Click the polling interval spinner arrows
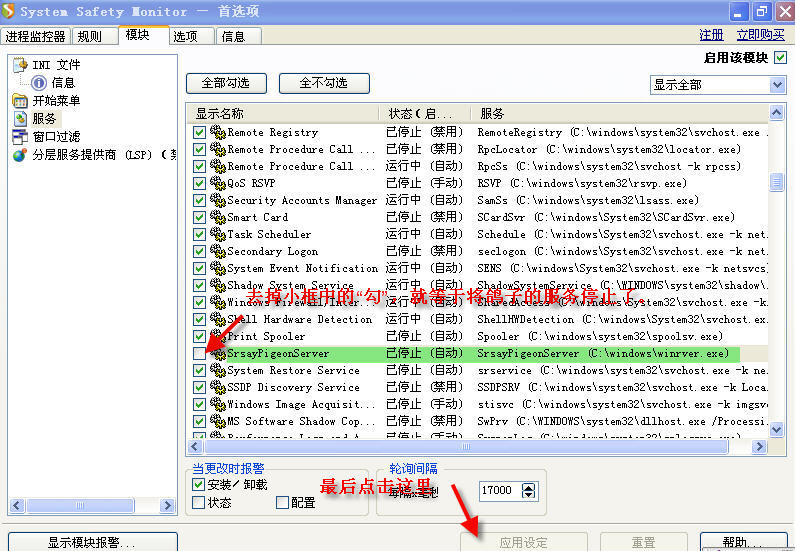The image size is (795, 551). (x=528, y=491)
